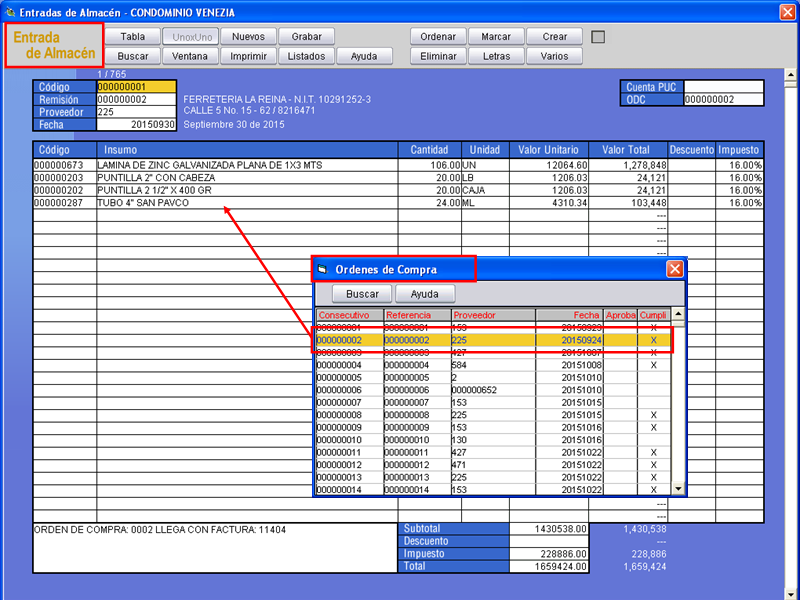Image resolution: width=800 pixels, height=600 pixels.
Task: Open Ayuda in the main toolbar
Action: (364, 56)
